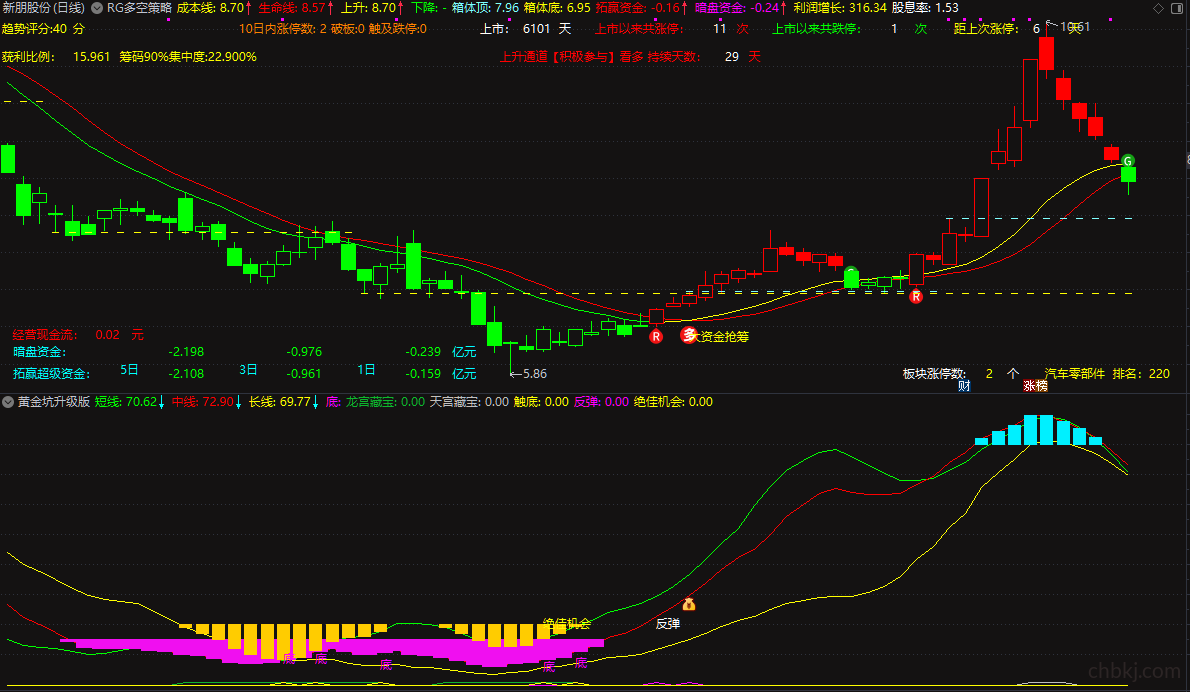Click the 财 label at chart bottom

click(x=964, y=386)
